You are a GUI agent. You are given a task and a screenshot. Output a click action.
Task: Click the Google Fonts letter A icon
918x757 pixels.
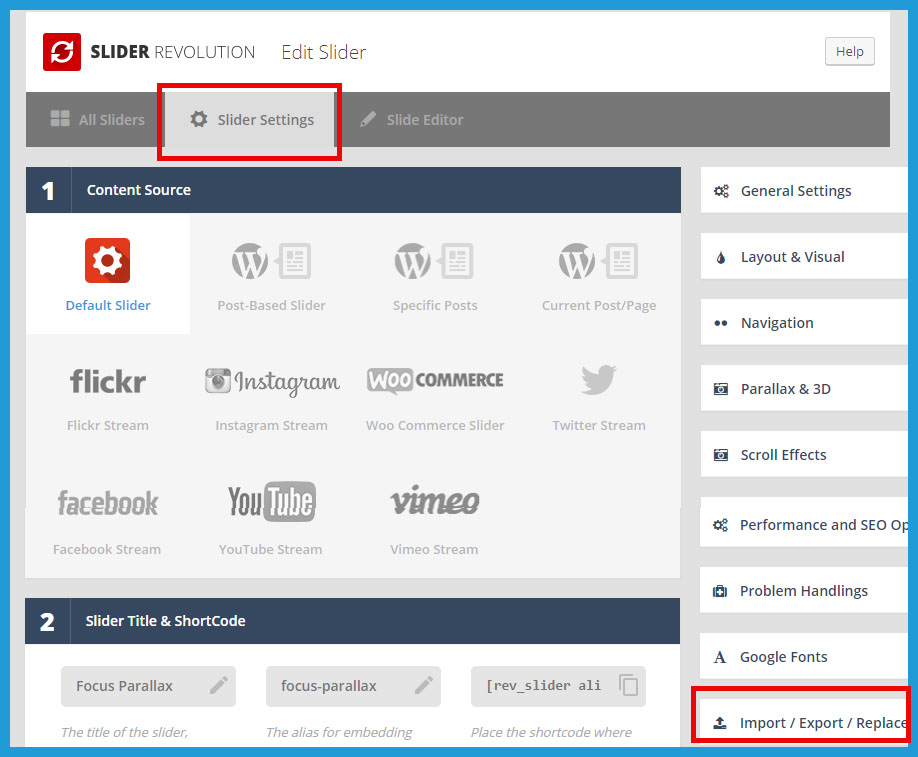click(x=720, y=657)
